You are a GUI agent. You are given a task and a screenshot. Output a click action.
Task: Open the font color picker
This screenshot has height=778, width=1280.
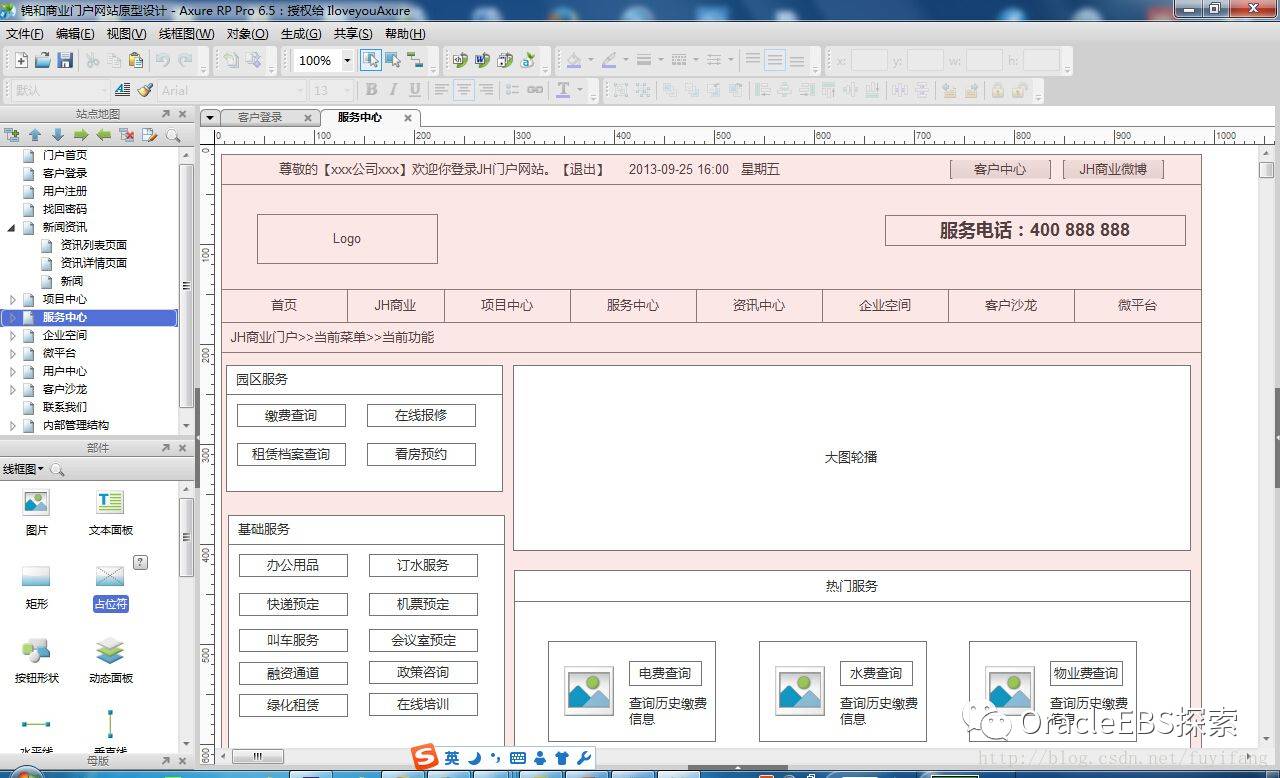point(563,90)
